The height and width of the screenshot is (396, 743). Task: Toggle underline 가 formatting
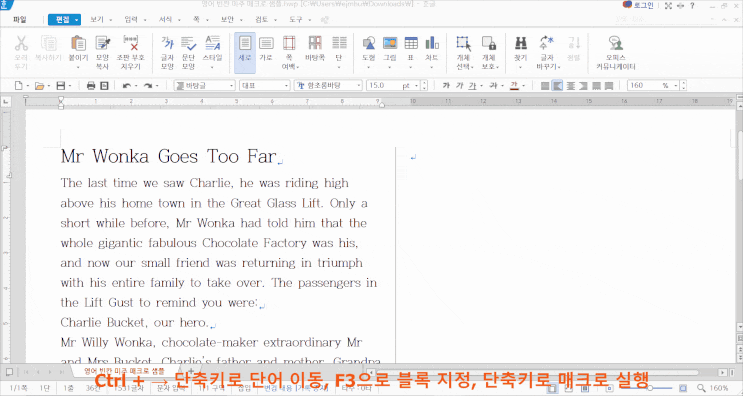472,86
